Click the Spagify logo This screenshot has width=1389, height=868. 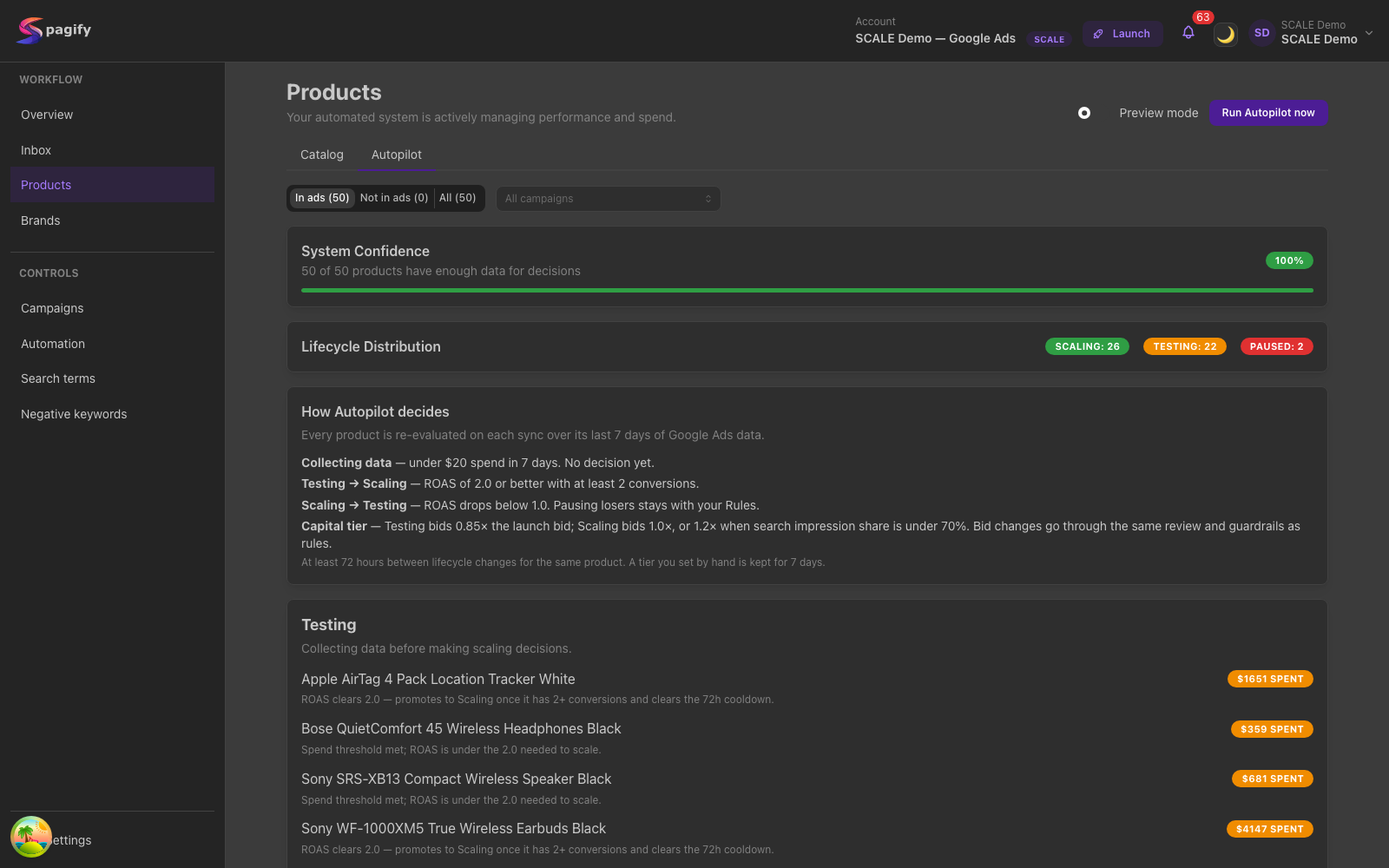pyautogui.click(x=54, y=30)
